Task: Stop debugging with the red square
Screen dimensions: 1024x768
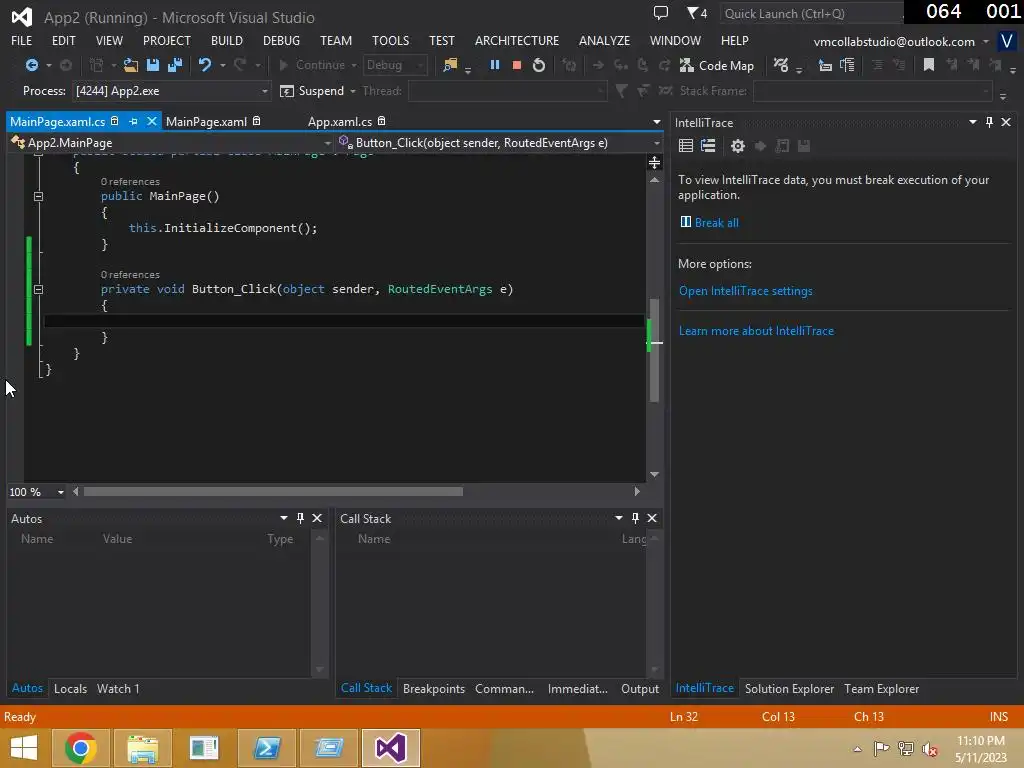Action: pyautogui.click(x=517, y=65)
